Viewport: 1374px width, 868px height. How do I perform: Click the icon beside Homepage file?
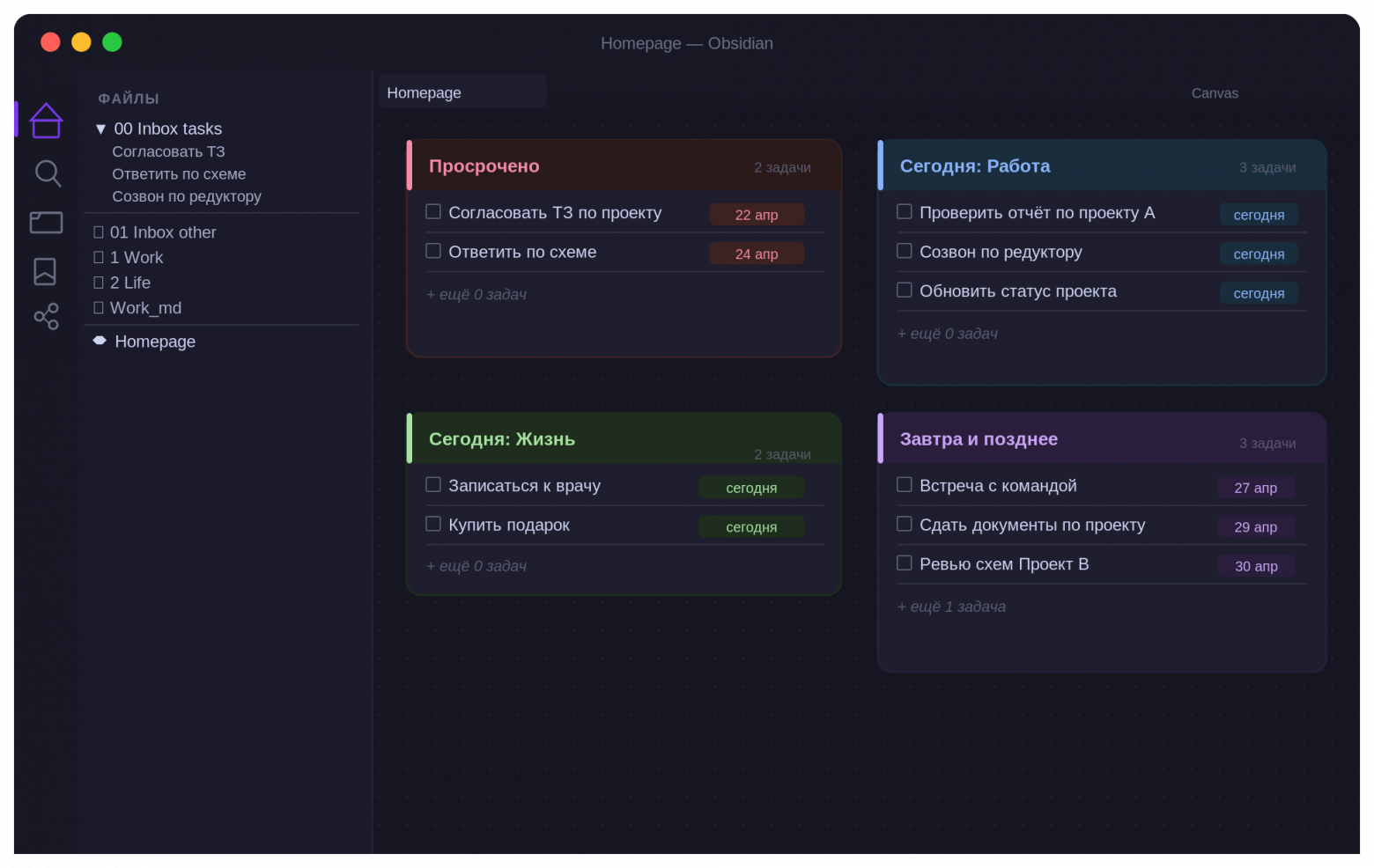(100, 341)
